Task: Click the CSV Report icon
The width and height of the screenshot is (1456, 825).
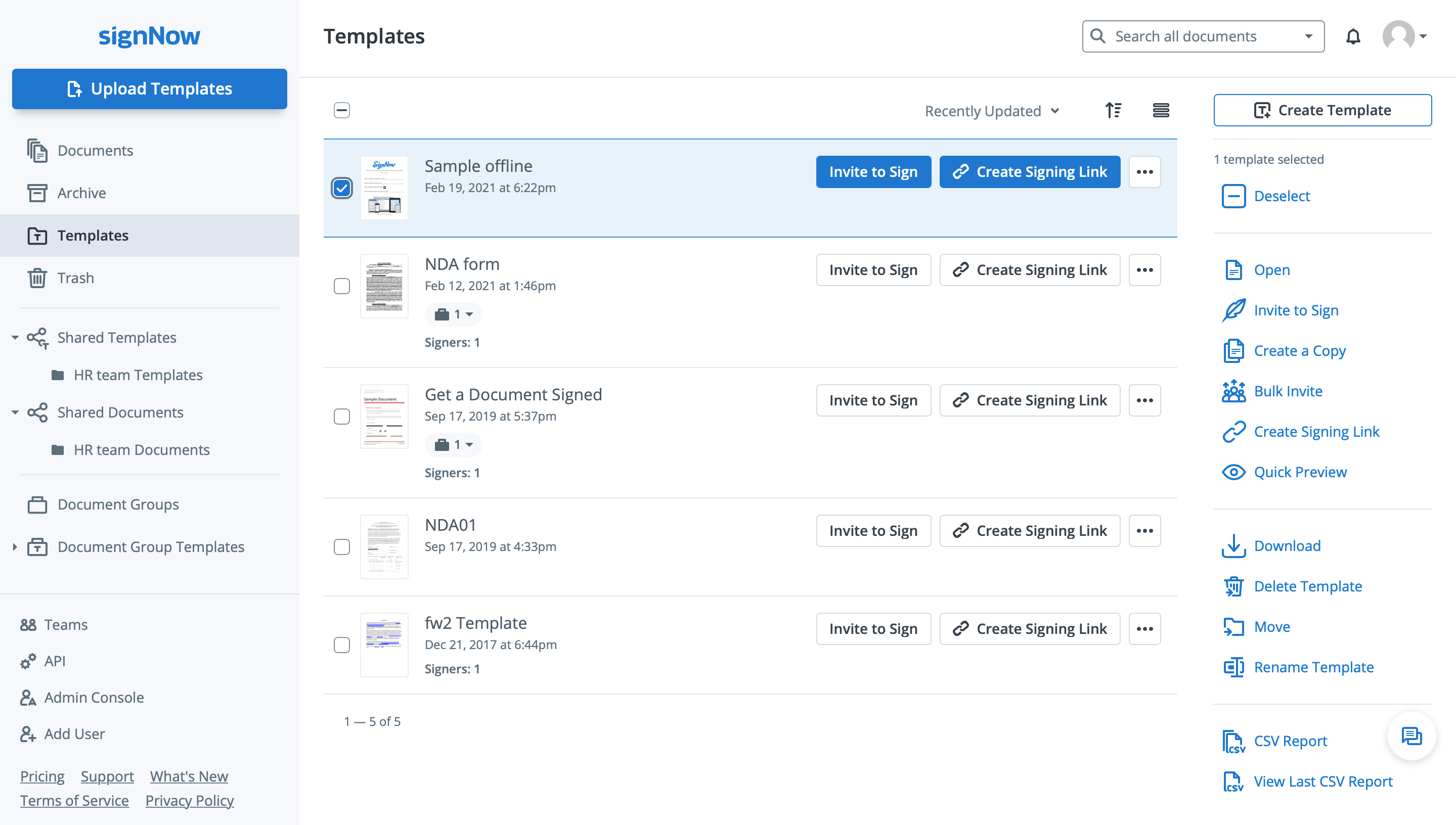Action: click(1235, 740)
